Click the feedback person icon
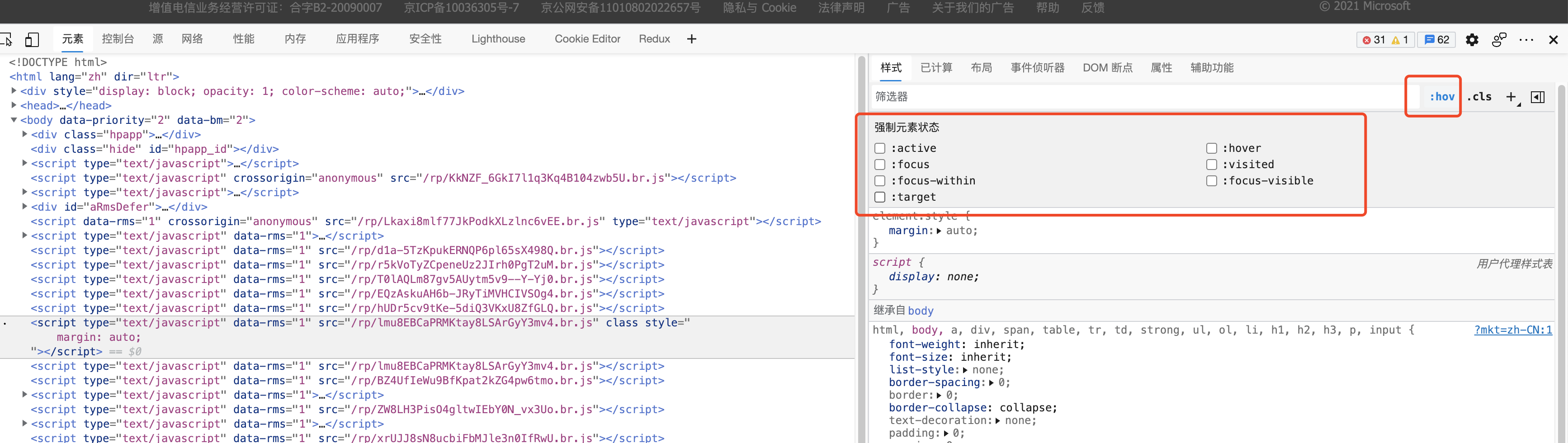This screenshot has width=1568, height=443. tap(1499, 40)
